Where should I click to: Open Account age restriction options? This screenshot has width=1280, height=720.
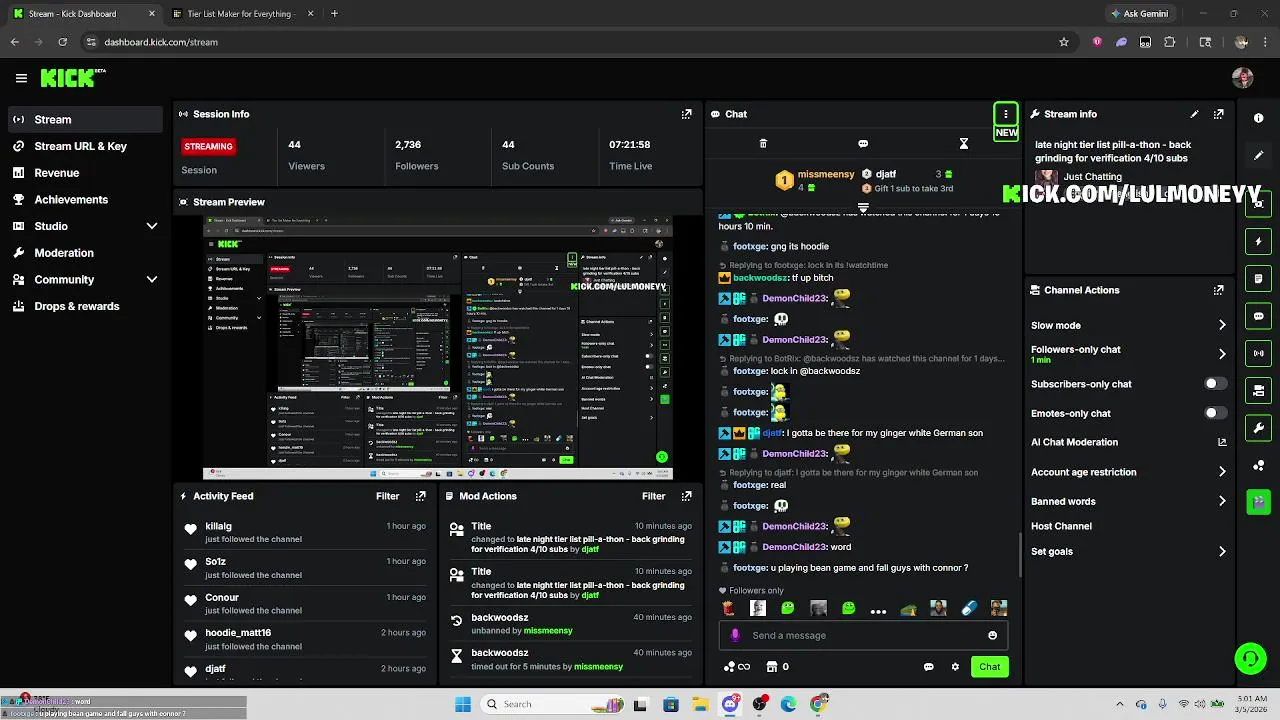(x=1128, y=472)
